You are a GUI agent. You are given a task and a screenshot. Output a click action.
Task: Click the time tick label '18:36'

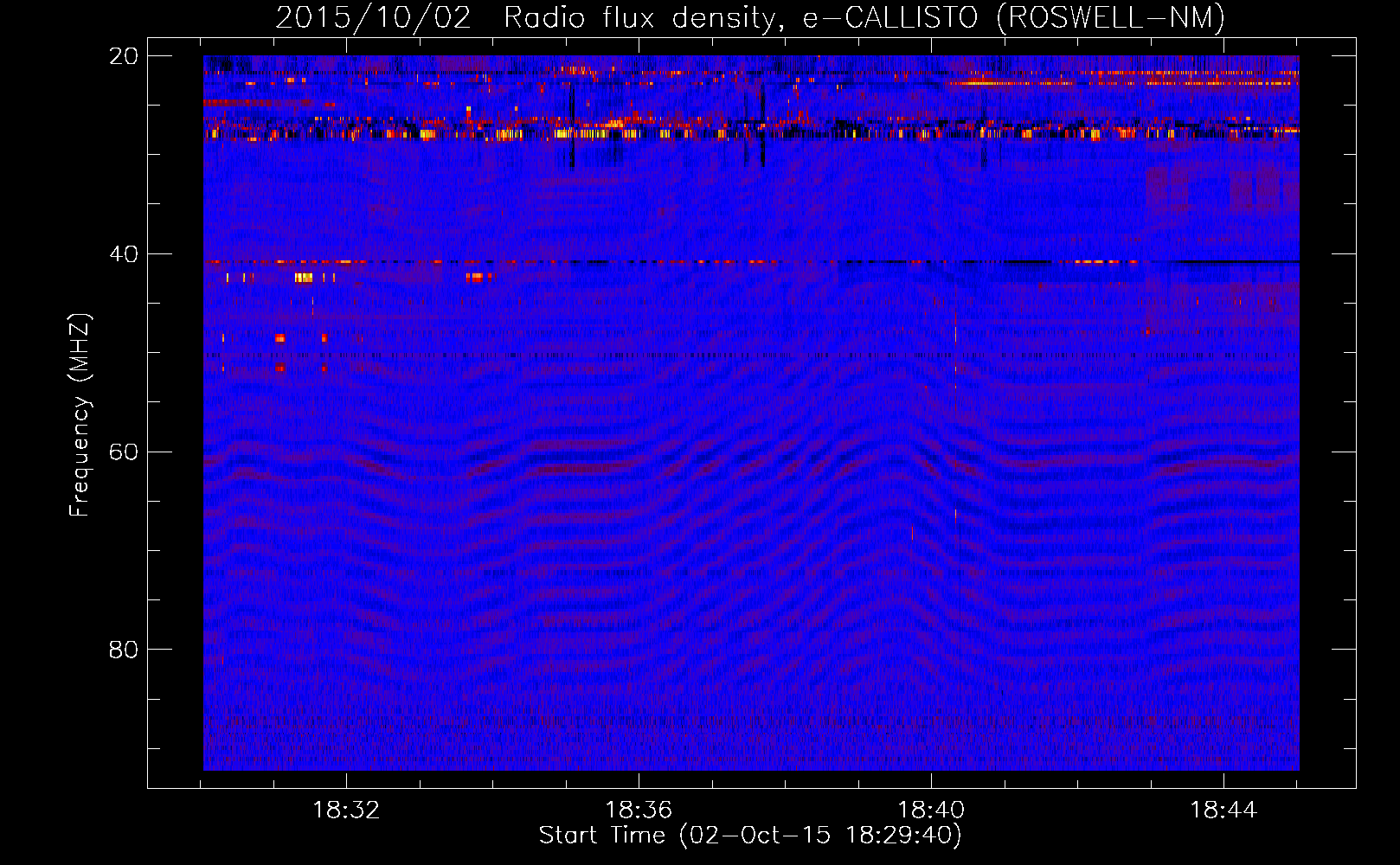point(639,811)
